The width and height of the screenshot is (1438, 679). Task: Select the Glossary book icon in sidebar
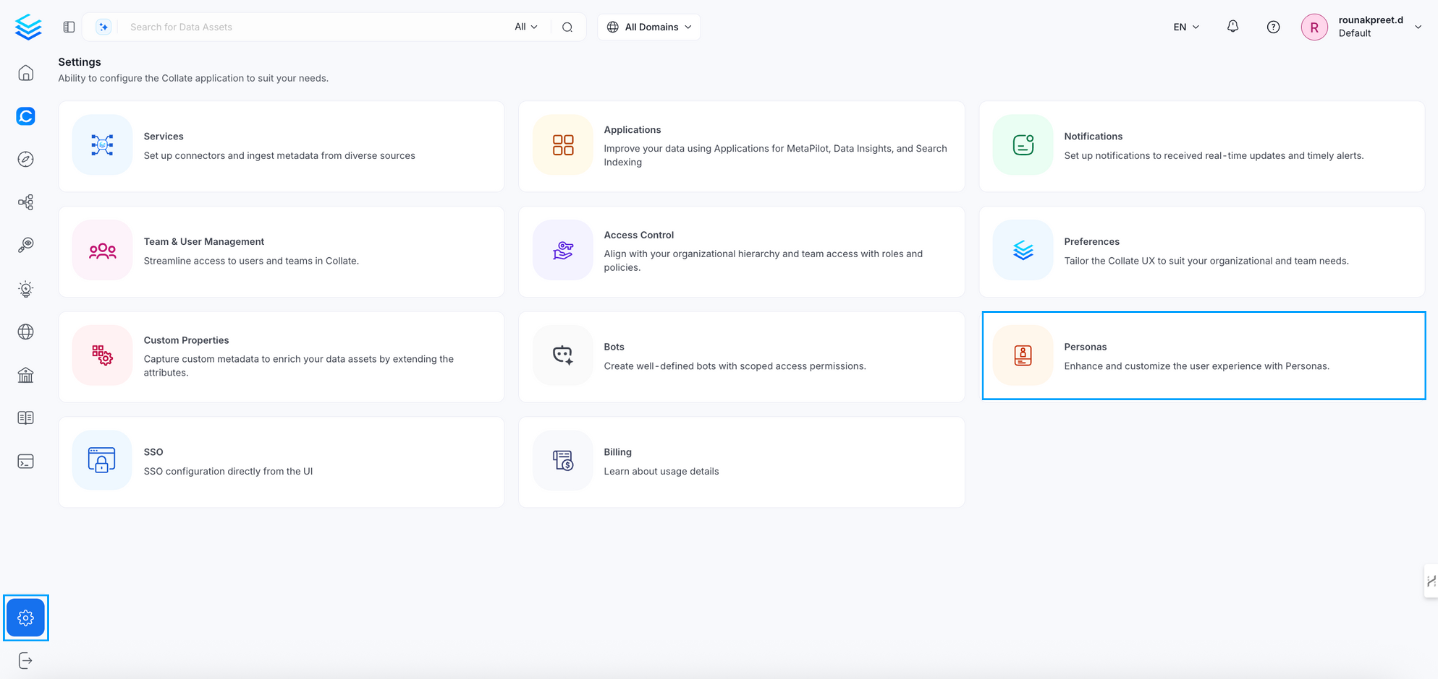(x=25, y=417)
